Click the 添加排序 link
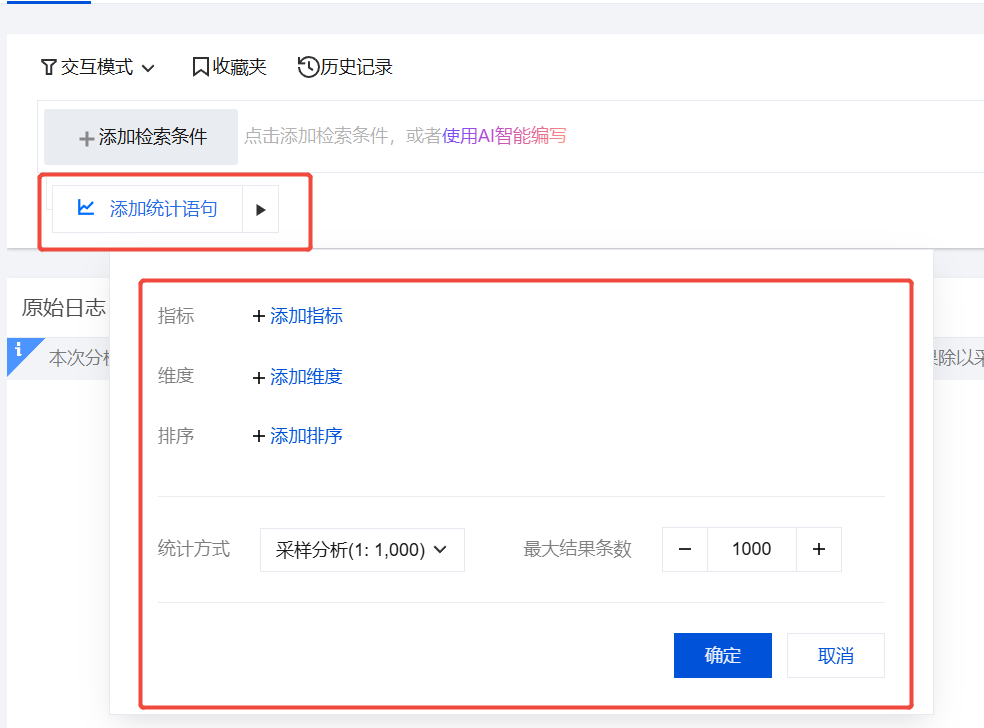This screenshot has height=728, width=984. pyautogui.click(x=306, y=436)
